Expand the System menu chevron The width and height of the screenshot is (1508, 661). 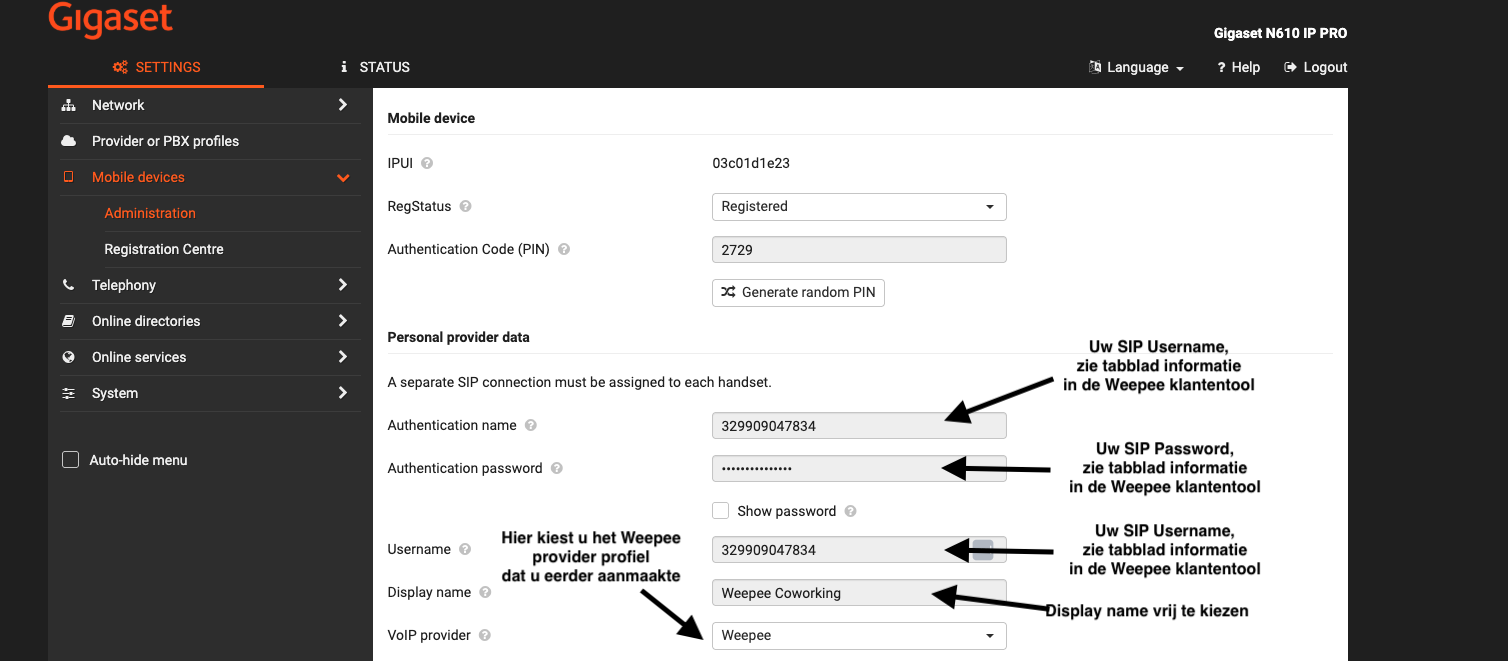[343, 393]
